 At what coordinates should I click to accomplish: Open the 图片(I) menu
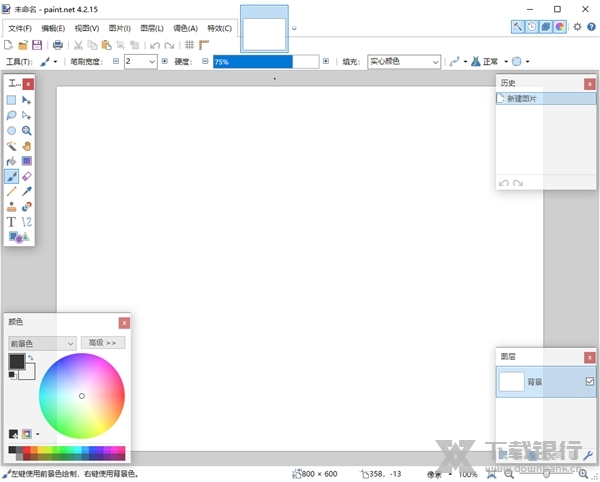pyautogui.click(x=120, y=28)
